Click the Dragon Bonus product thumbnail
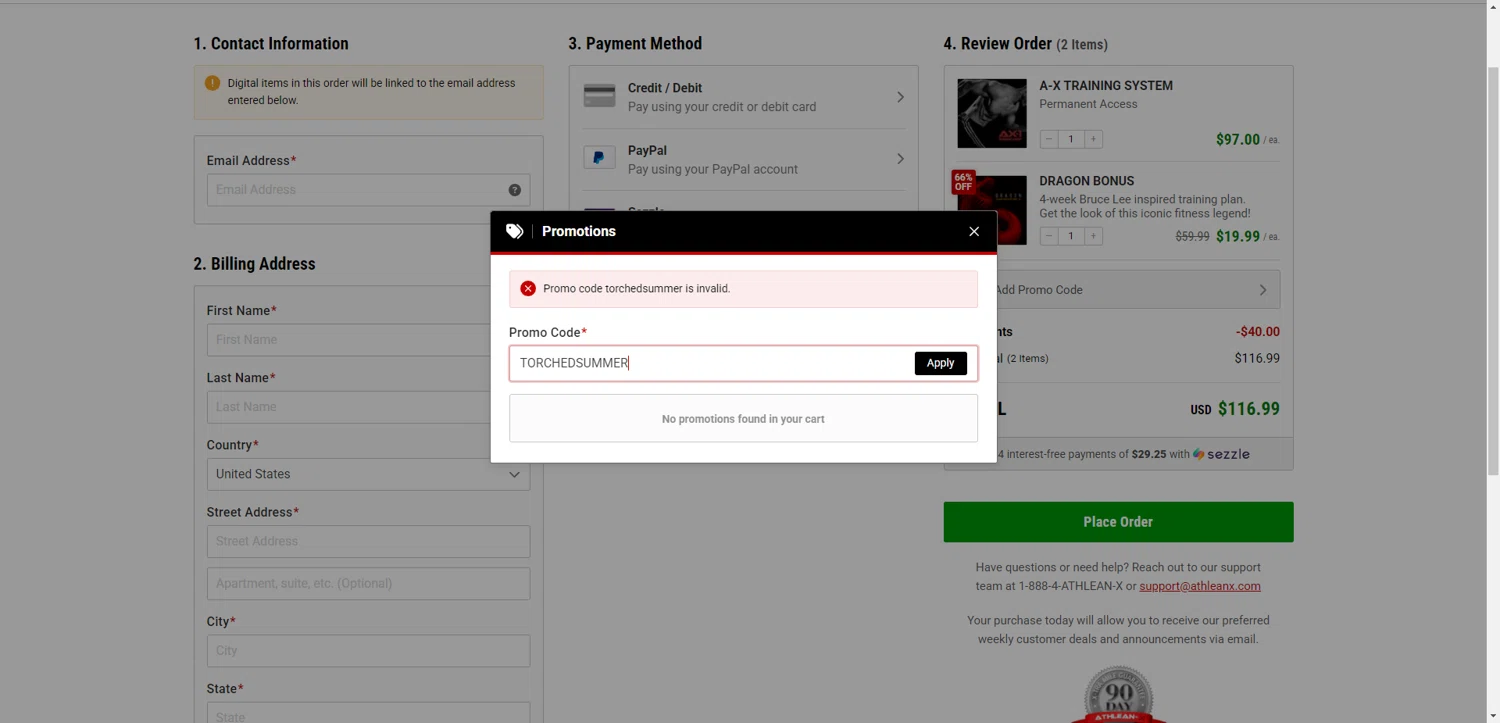Screen dimensions: 1500x723 pos(992,210)
